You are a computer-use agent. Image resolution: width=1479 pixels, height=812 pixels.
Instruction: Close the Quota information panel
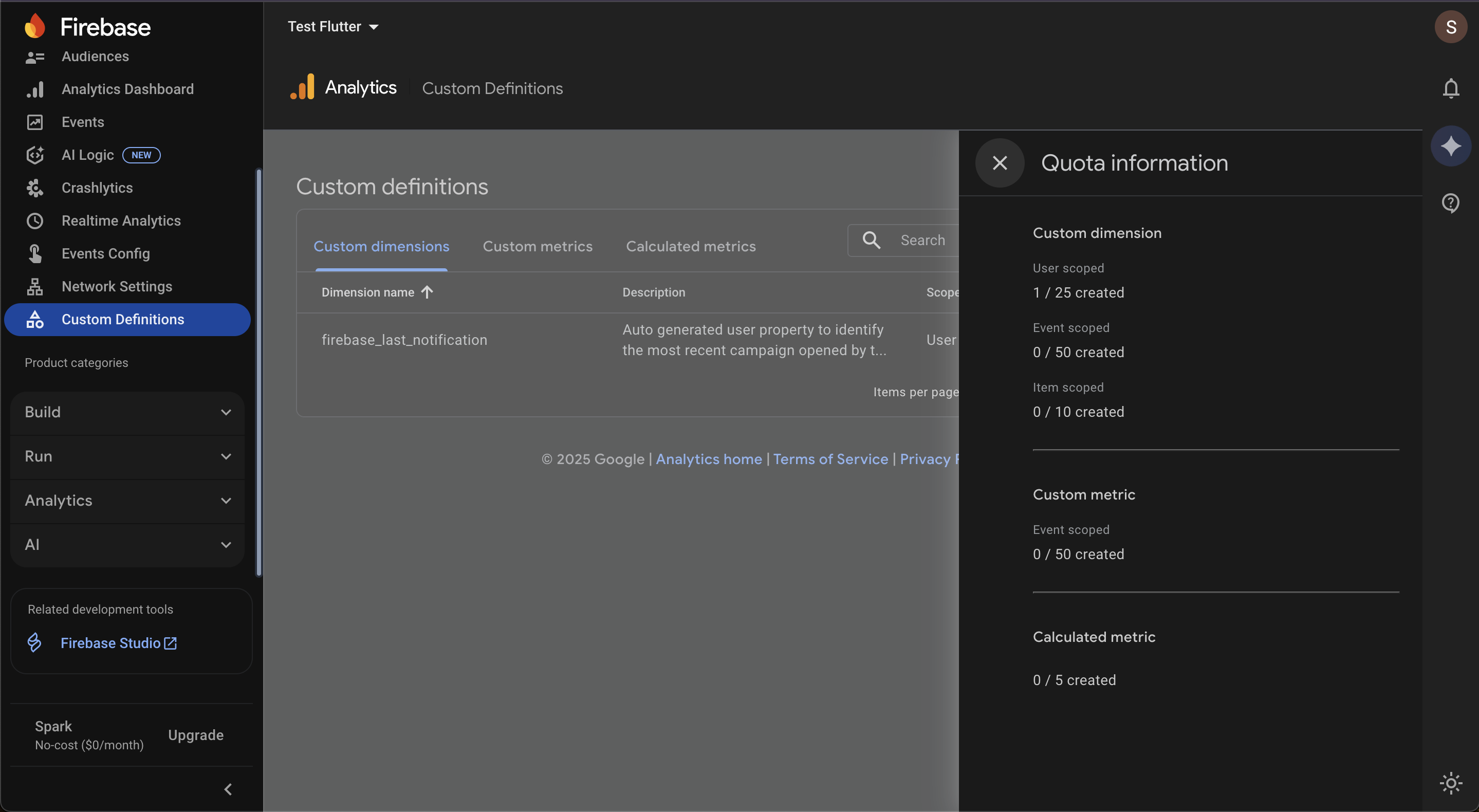[x=1000, y=163]
